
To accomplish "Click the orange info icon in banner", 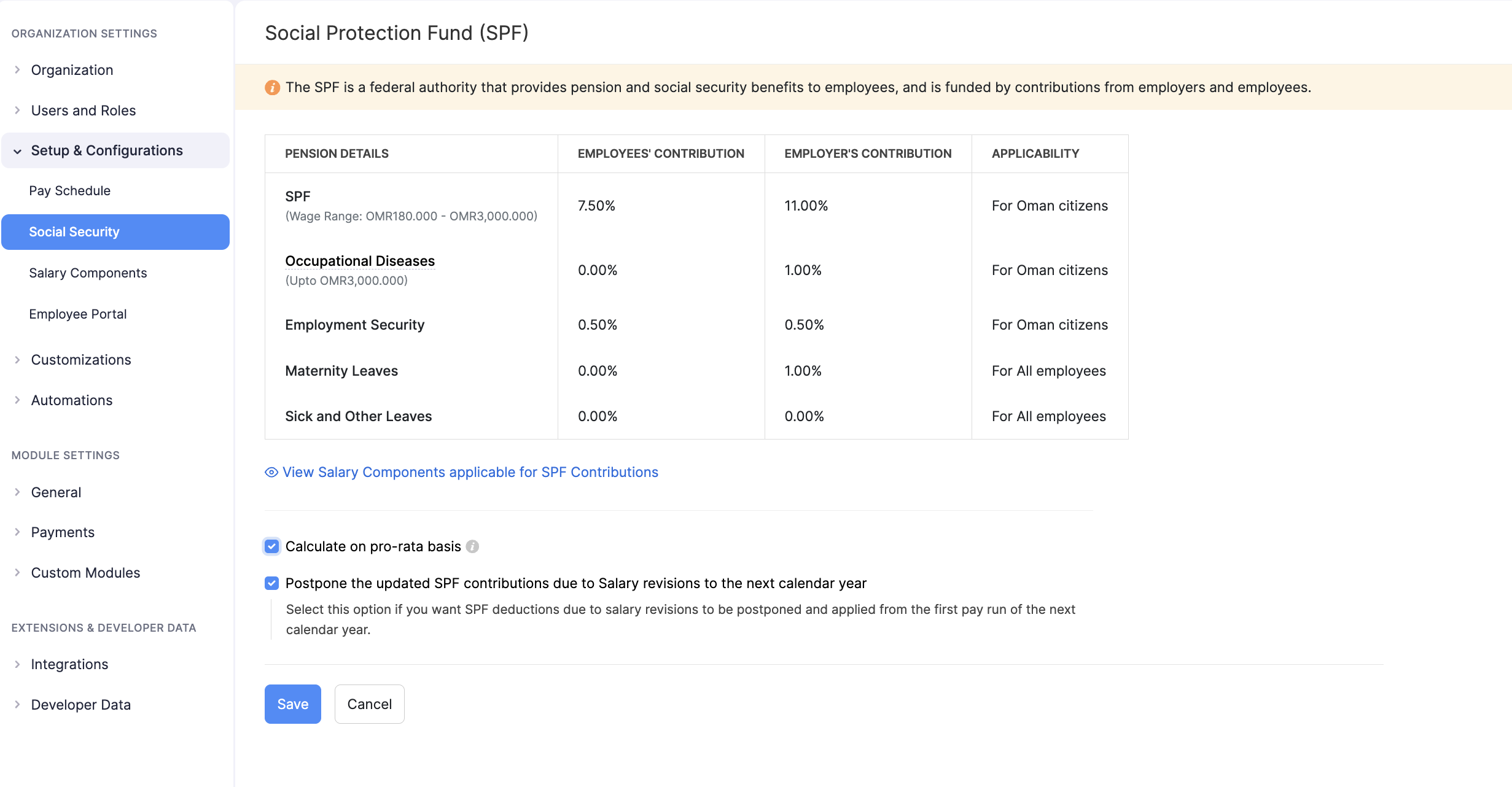I will [x=272, y=88].
